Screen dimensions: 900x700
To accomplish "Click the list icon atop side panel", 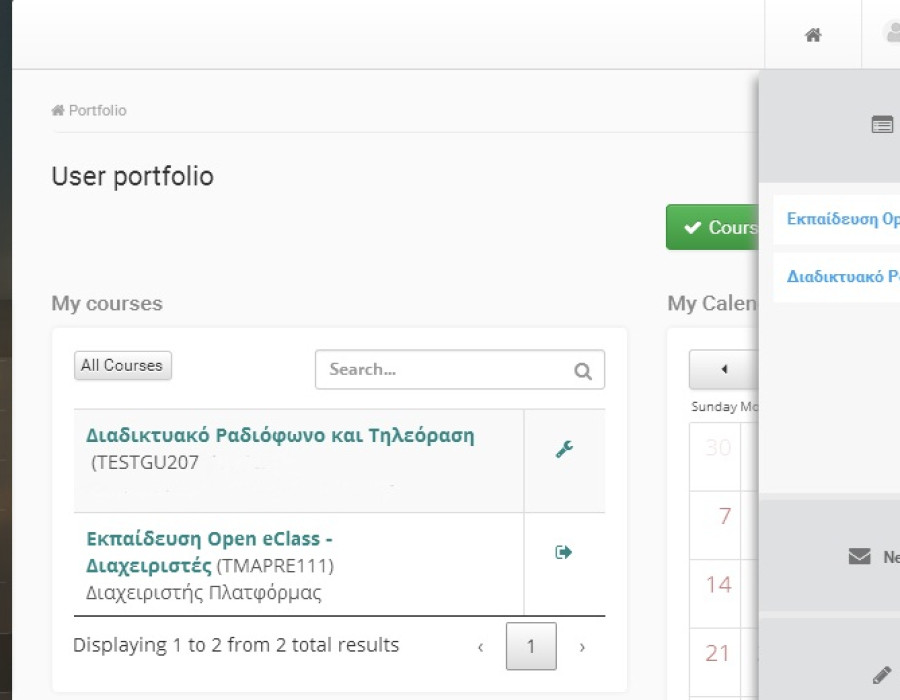I will pos(882,125).
